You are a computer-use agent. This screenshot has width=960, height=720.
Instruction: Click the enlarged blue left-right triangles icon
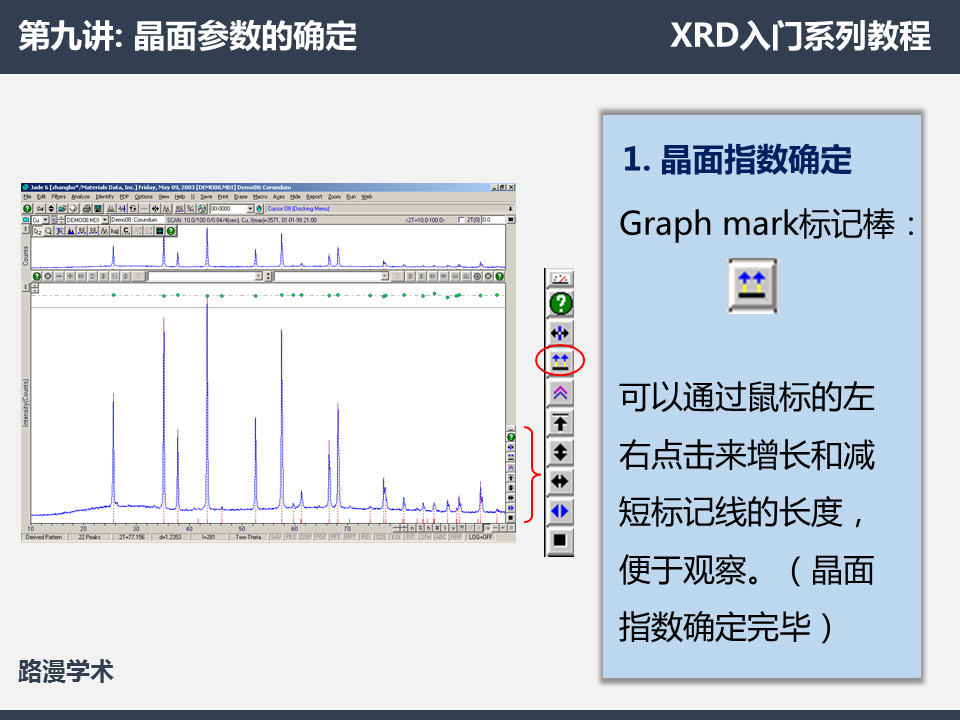[560, 511]
